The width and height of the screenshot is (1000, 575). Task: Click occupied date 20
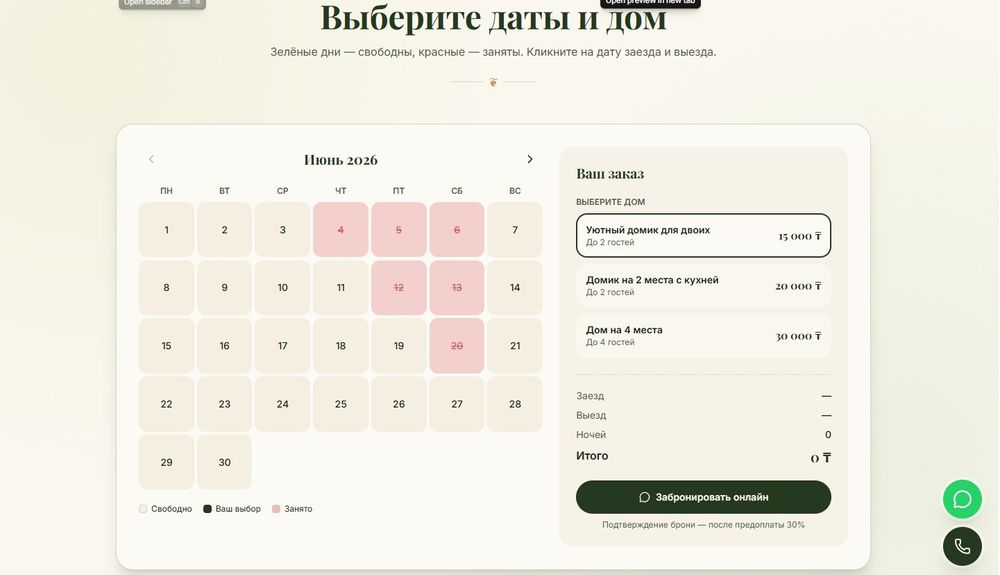tap(457, 346)
